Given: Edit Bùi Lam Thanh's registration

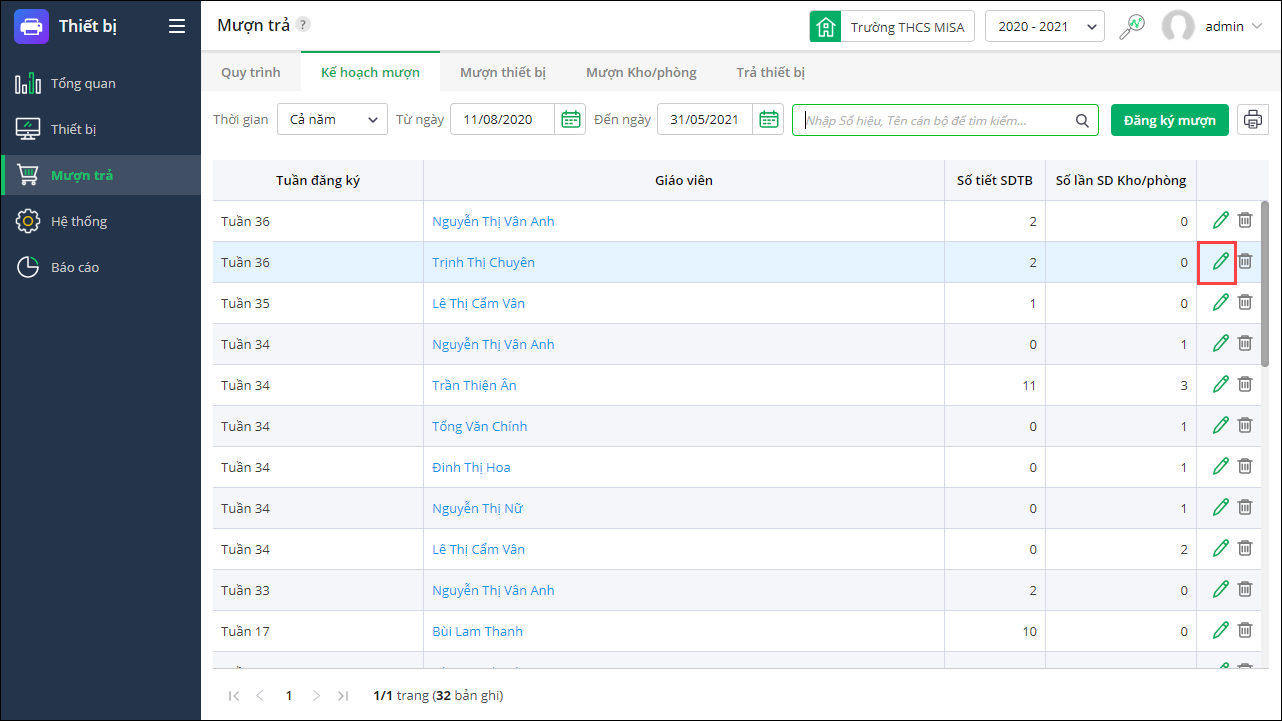Looking at the screenshot, I should pyautogui.click(x=1220, y=631).
